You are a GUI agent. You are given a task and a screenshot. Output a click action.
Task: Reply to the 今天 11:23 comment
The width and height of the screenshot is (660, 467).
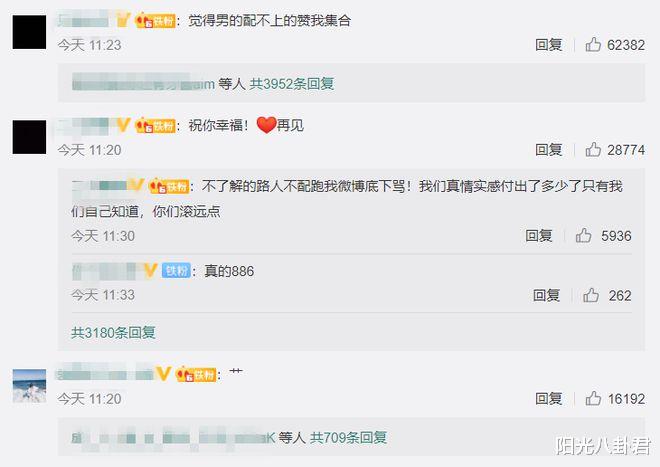549,45
